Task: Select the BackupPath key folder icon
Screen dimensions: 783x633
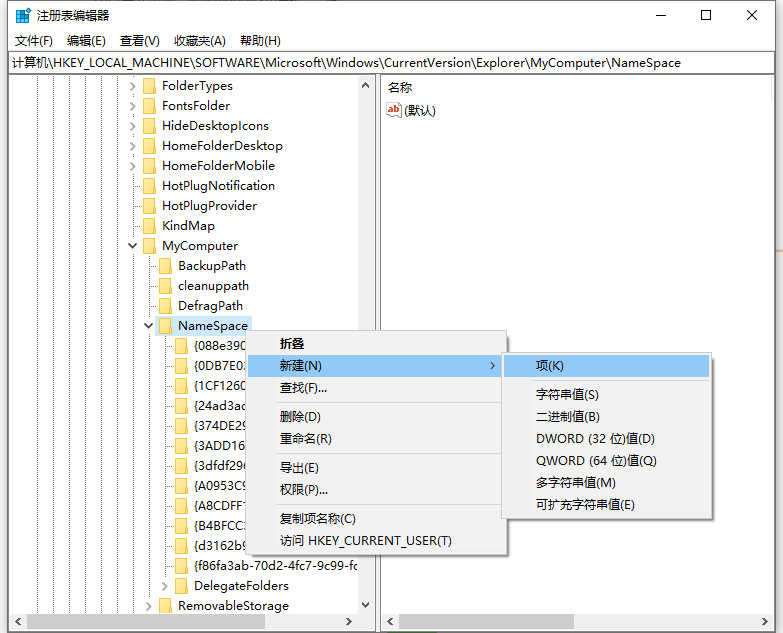Action: pyautogui.click(x=165, y=266)
